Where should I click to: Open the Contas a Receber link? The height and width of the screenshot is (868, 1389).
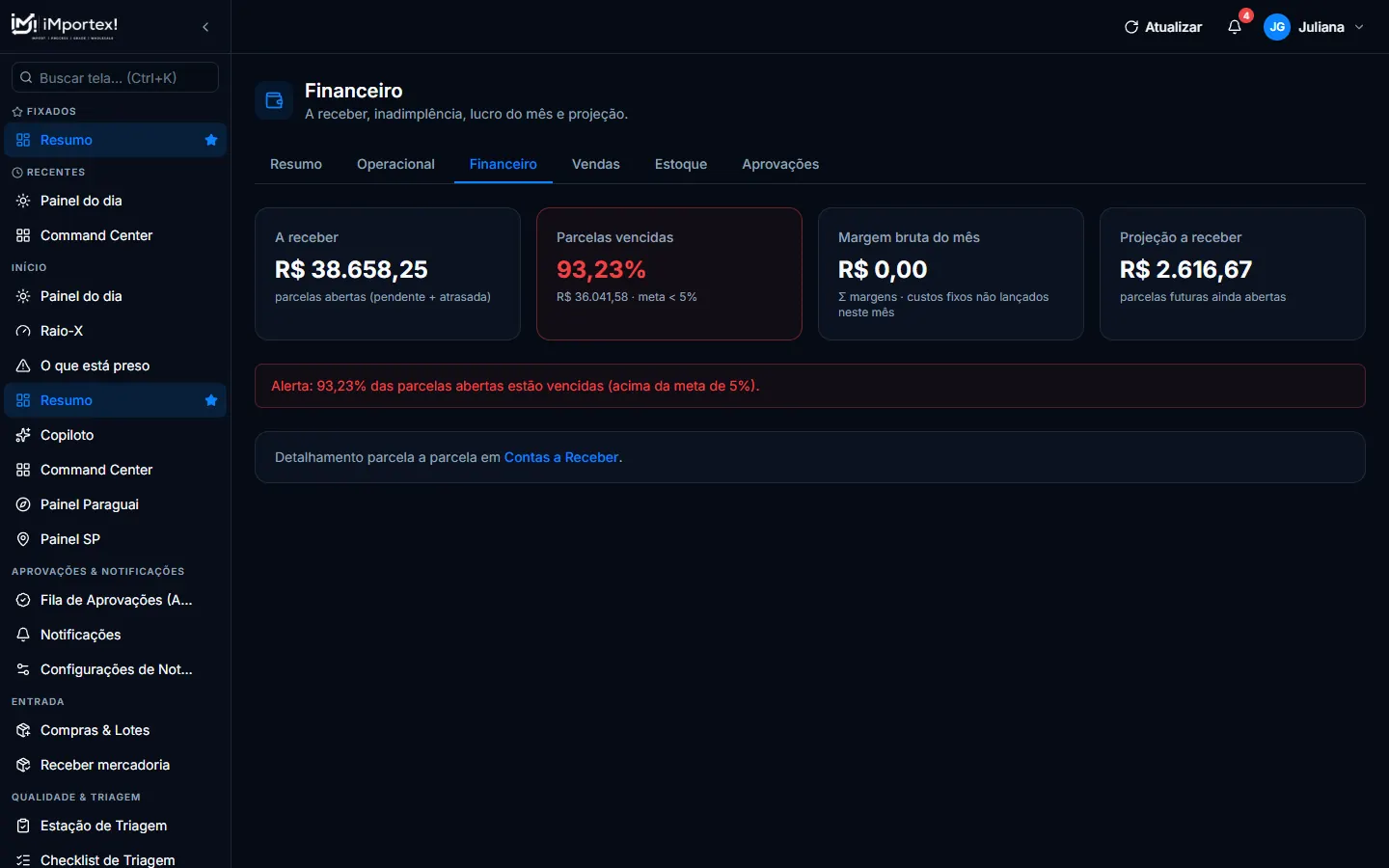tap(561, 457)
